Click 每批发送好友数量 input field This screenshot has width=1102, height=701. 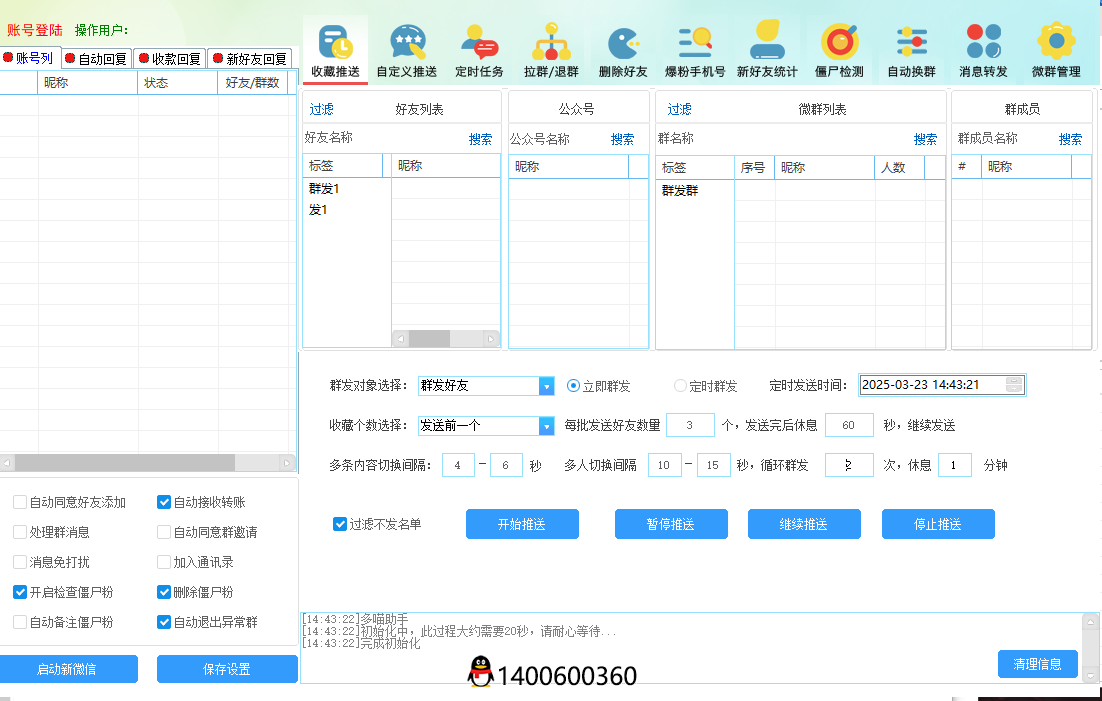(690, 425)
